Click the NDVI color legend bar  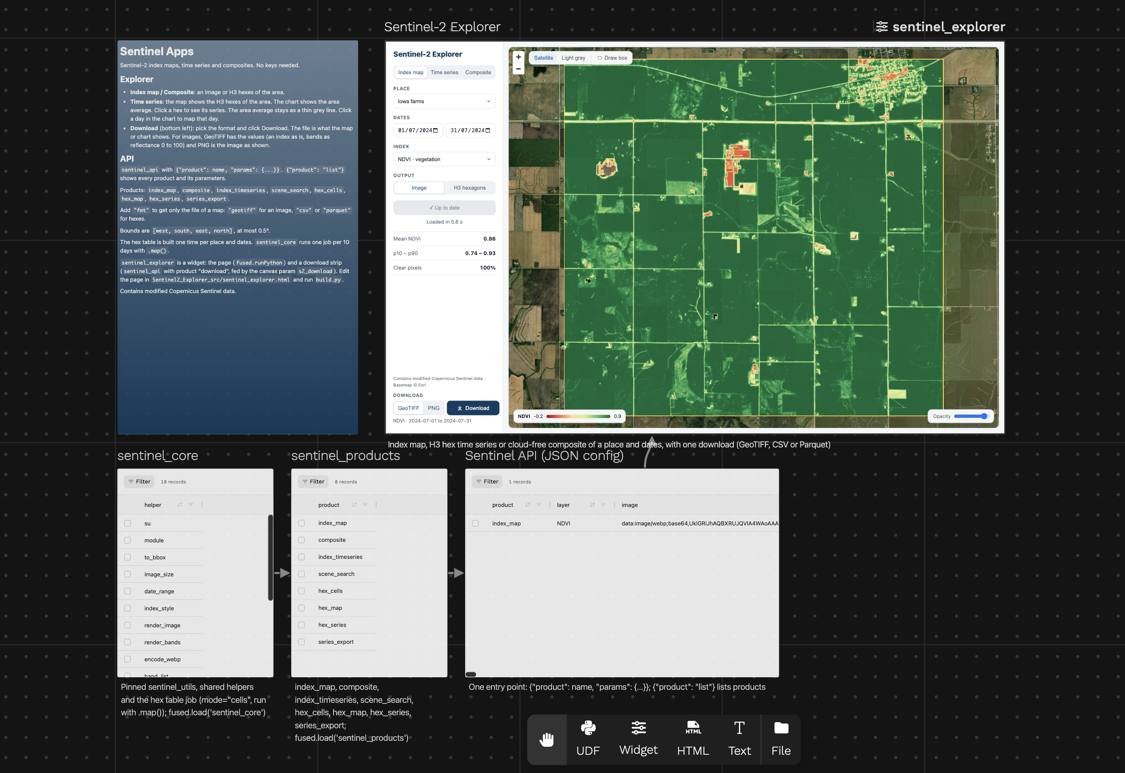click(x=578, y=416)
